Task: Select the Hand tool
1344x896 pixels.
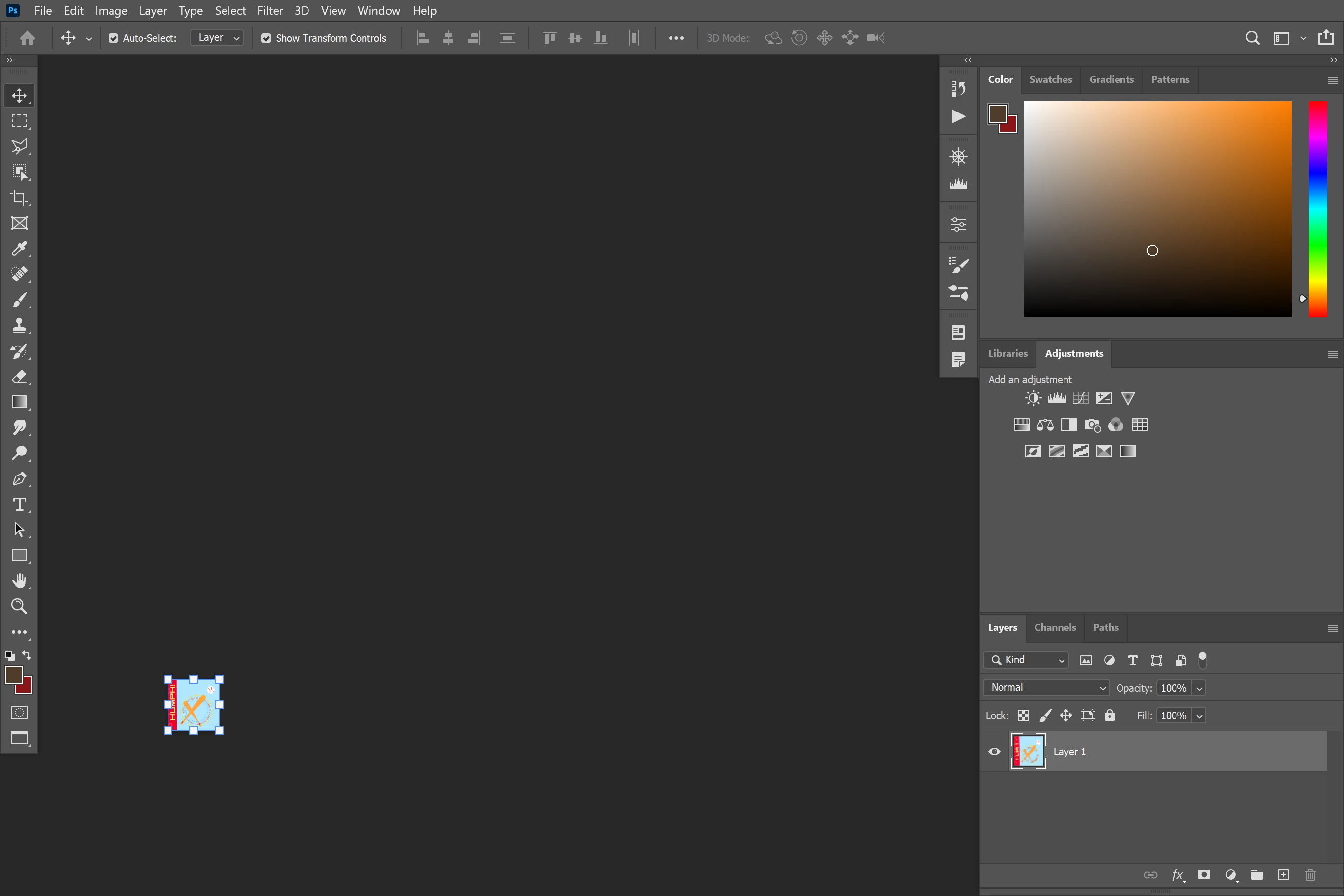Action: click(x=19, y=581)
